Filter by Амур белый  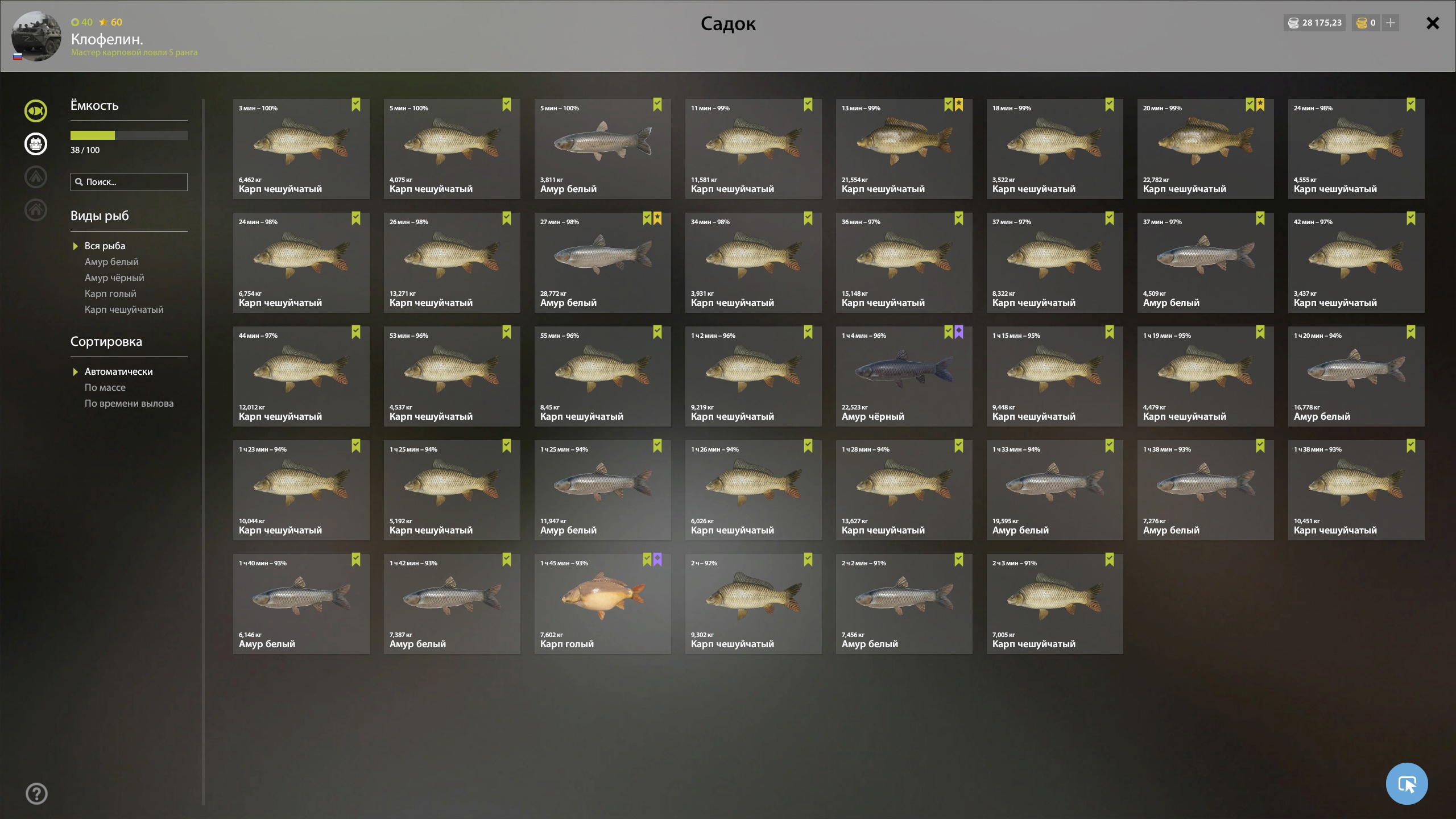(111, 262)
